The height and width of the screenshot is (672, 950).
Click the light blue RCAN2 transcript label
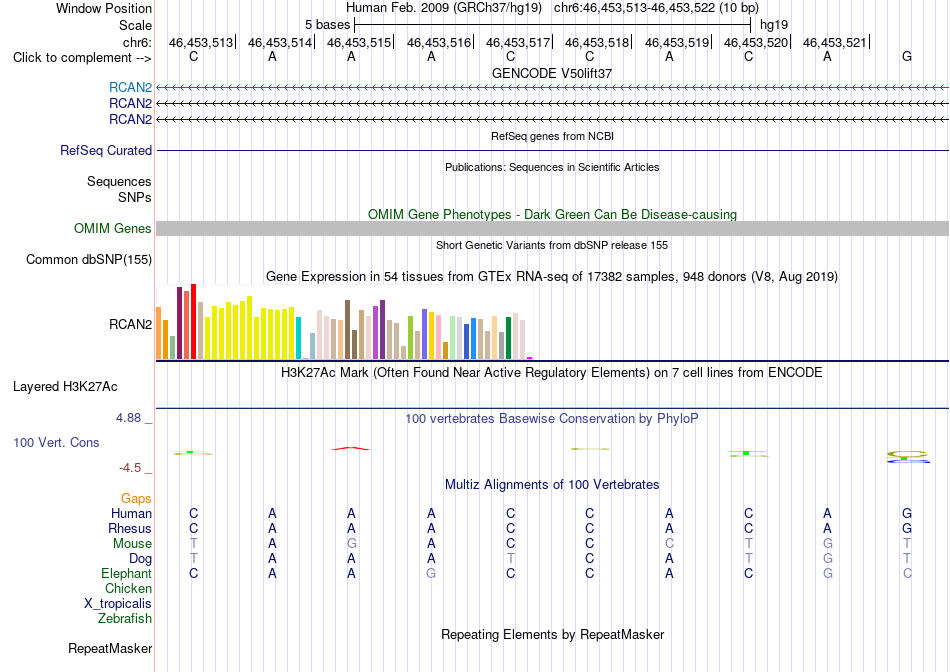point(130,88)
